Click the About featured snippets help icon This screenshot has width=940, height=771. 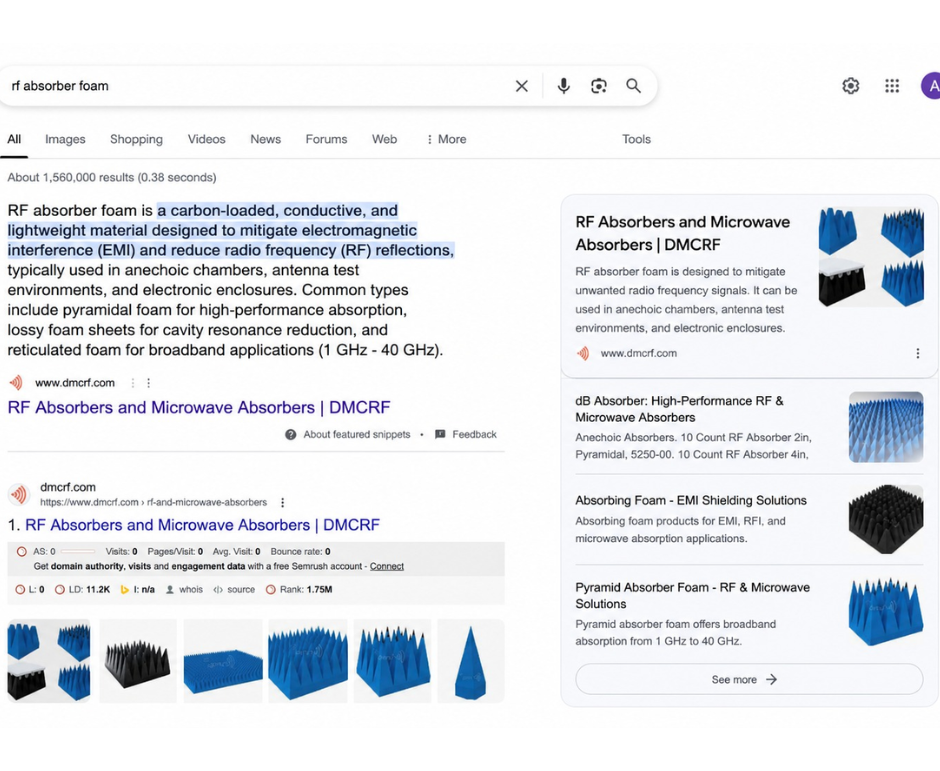tap(290, 435)
